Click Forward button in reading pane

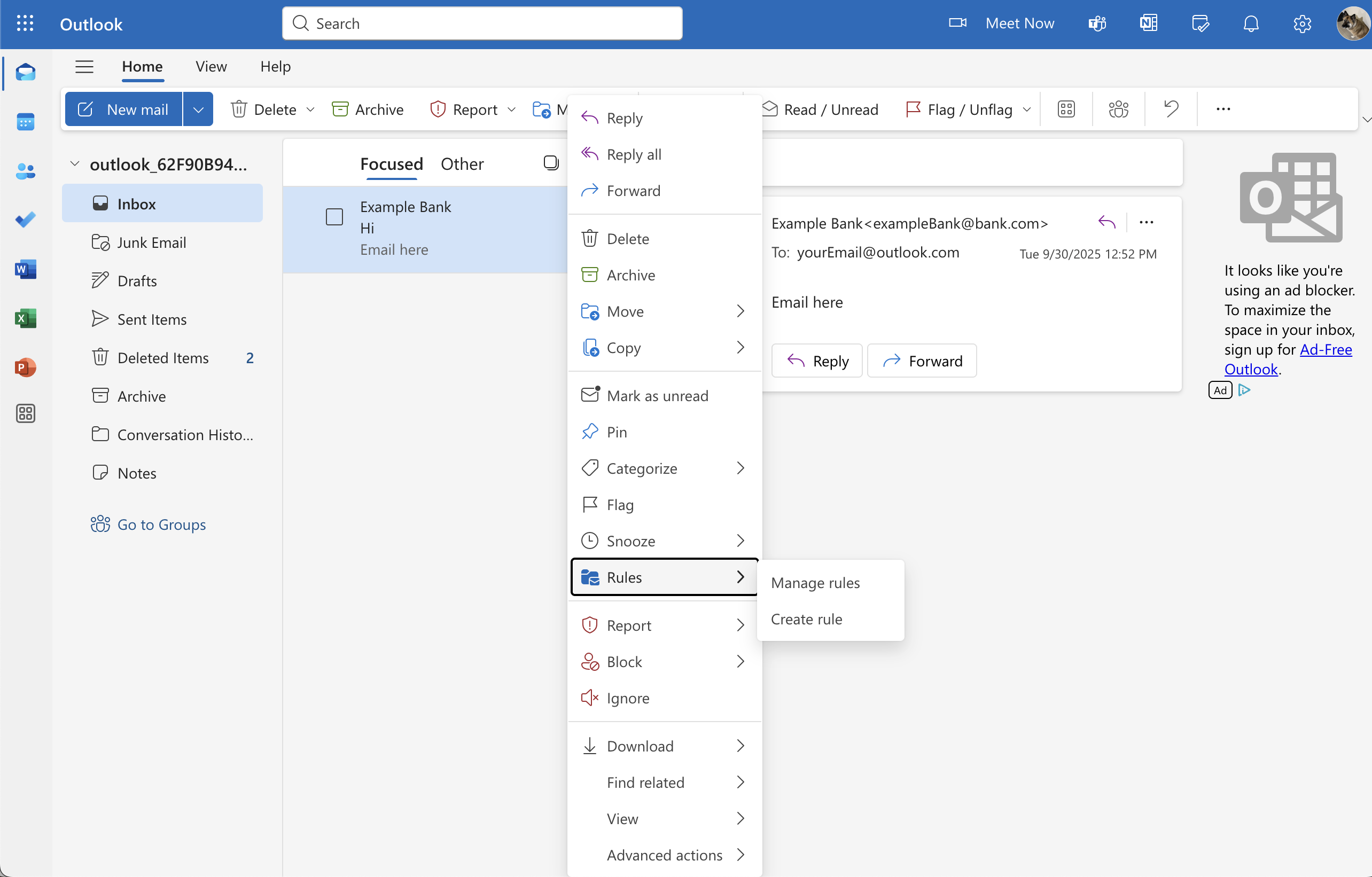921,361
